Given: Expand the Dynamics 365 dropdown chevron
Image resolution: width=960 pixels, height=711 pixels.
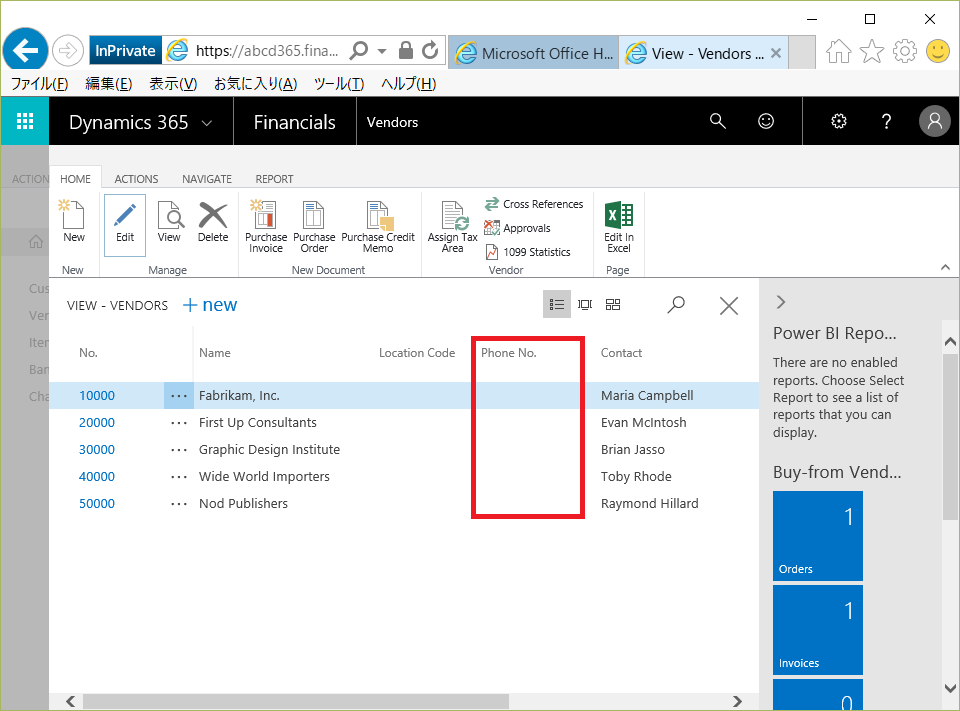Looking at the screenshot, I should tap(207, 123).
